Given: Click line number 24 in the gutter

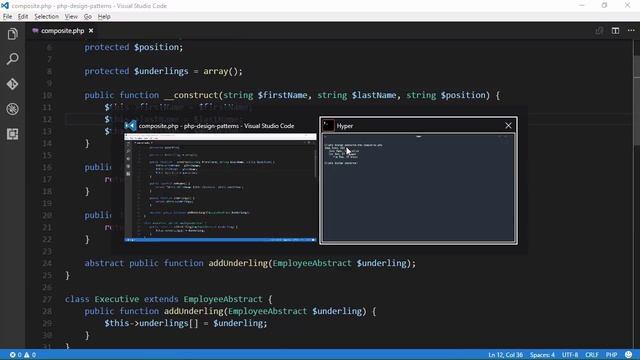Looking at the screenshot, I should point(47,263).
